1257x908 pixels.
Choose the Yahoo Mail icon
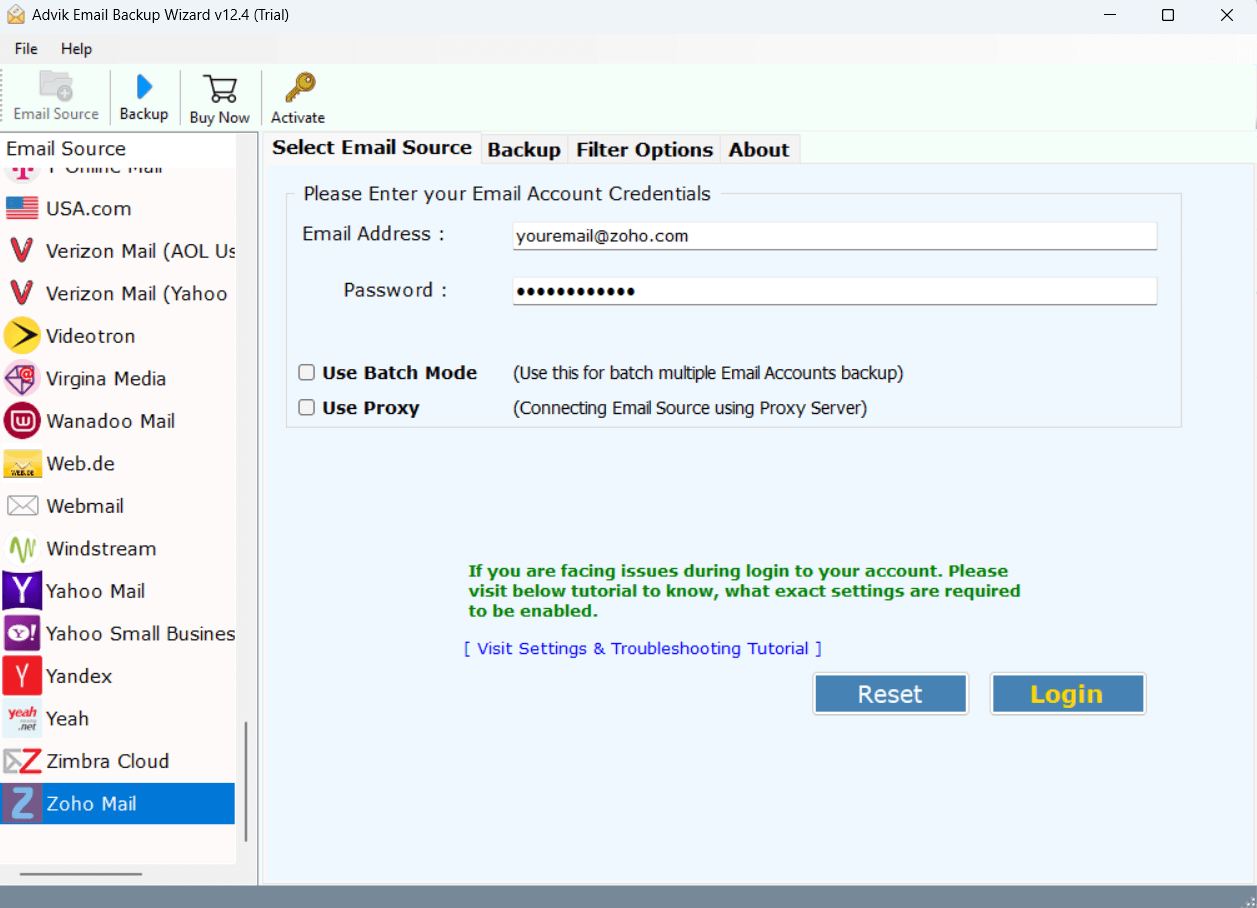pyautogui.click(x=22, y=591)
